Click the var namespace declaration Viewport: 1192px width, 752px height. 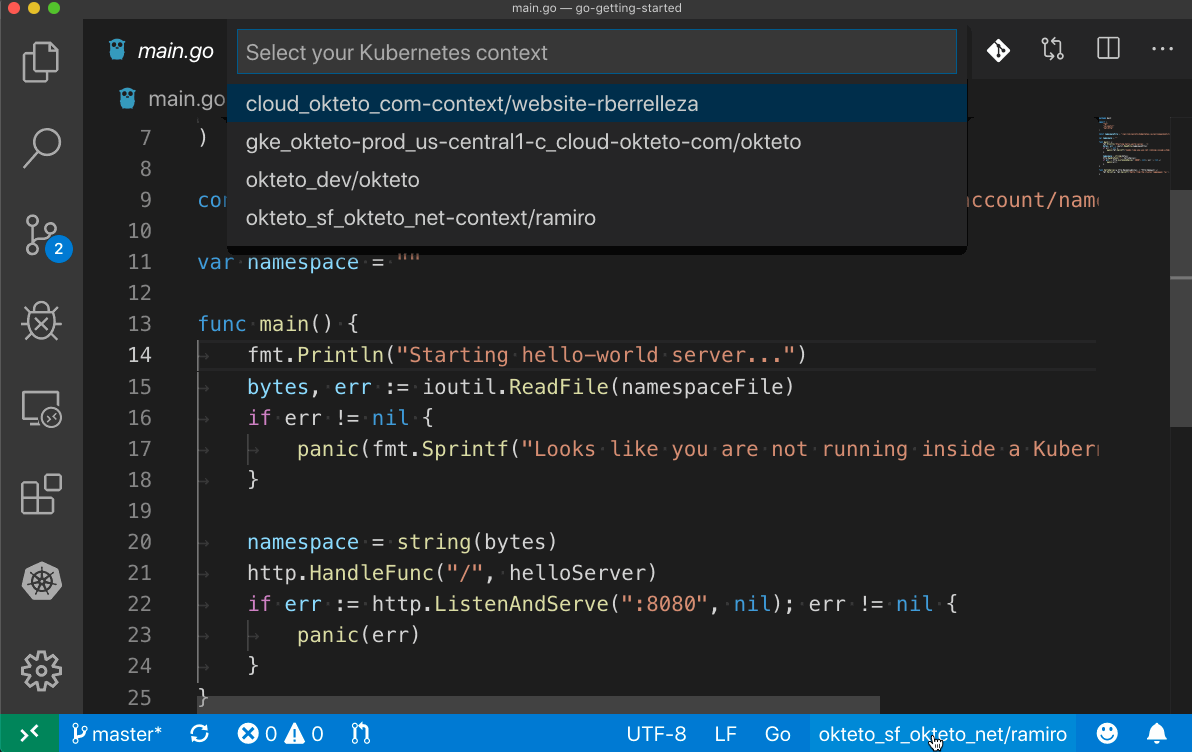coord(309,262)
